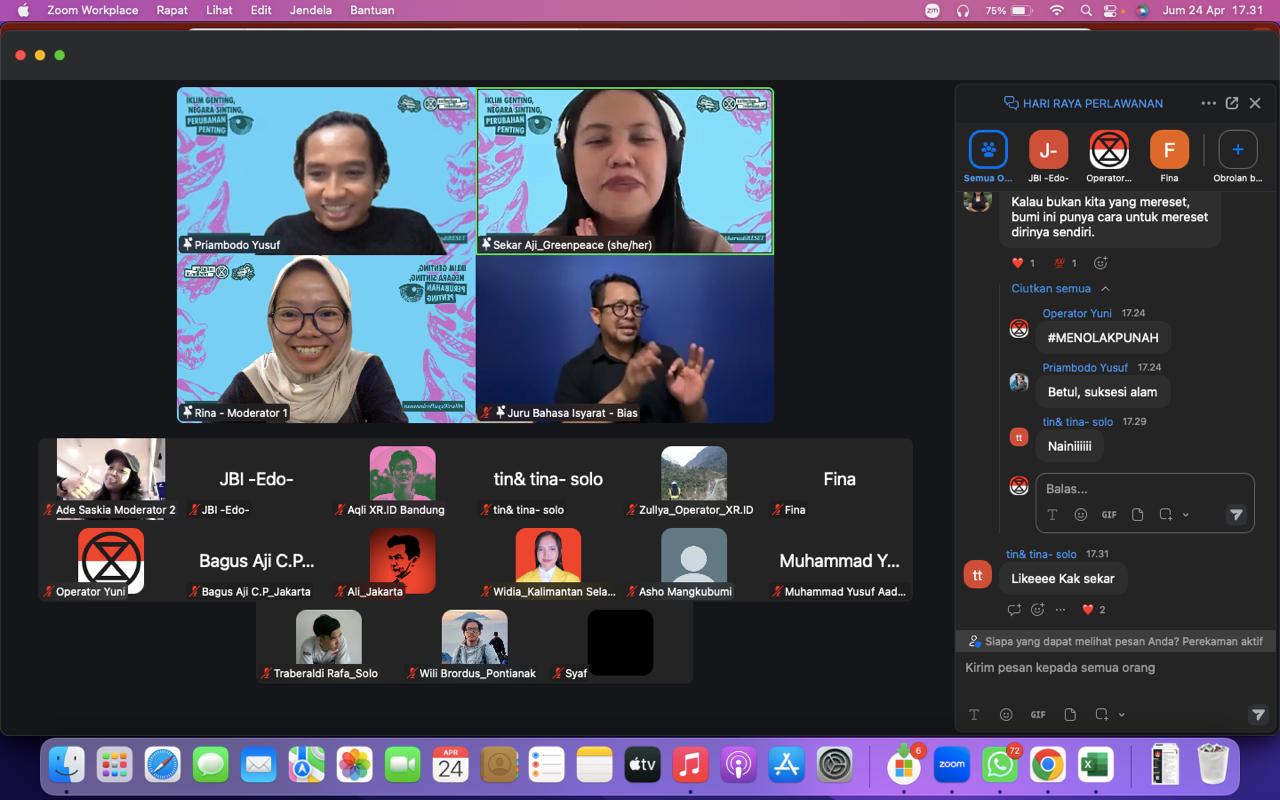The width and height of the screenshot is (1280, 800).
Task: Reply to the 'Likeeee Kak sekar' message
Action: point(1014,609)
